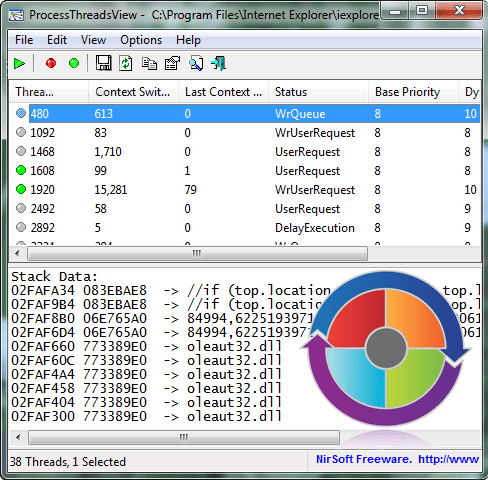
Task: Click the Stack Data: heading text
Action: coord(55,277)
